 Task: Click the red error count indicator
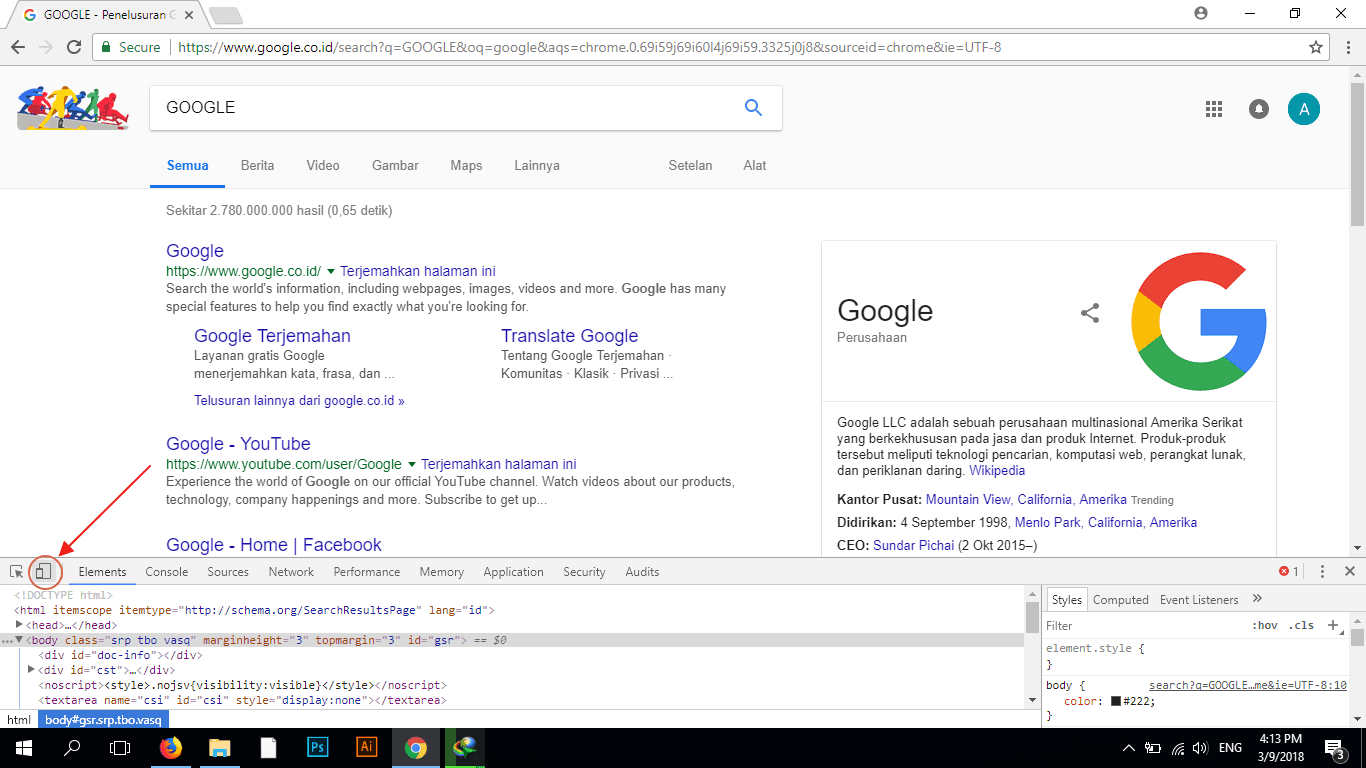pos(1289,572)
